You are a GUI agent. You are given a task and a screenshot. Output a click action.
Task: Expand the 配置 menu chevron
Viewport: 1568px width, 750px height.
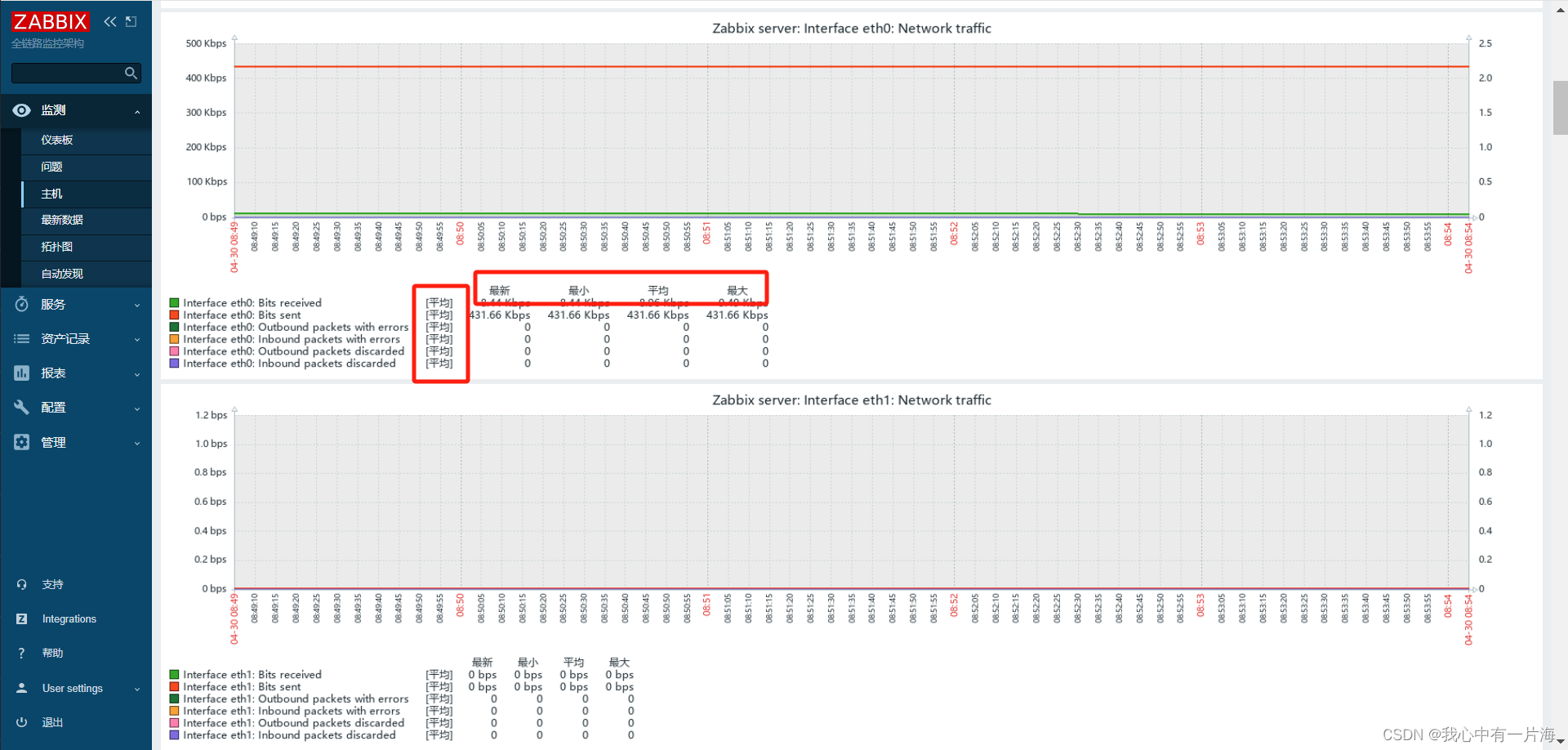[x=137, y=408]
